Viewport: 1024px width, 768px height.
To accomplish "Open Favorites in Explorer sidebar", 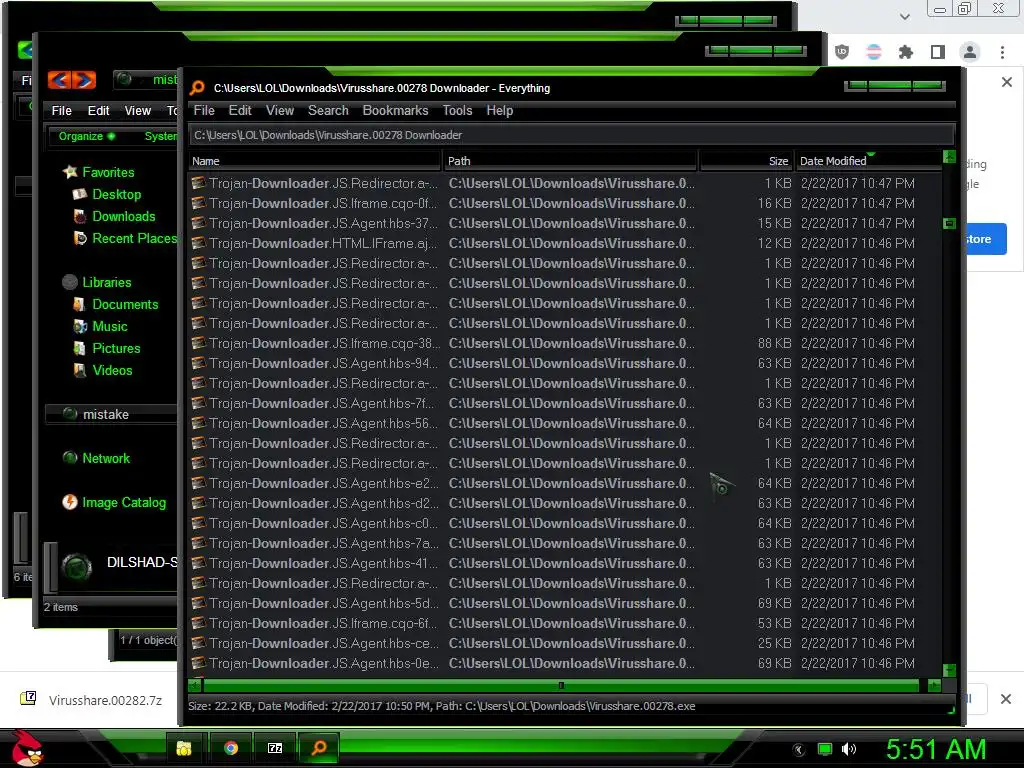I will click(108, 172).
